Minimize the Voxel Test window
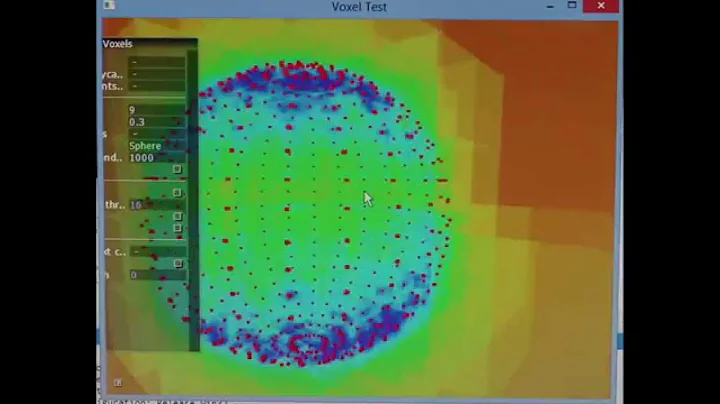Image resolution: width=720 pixels, height=404 pixels. point(550,6)
